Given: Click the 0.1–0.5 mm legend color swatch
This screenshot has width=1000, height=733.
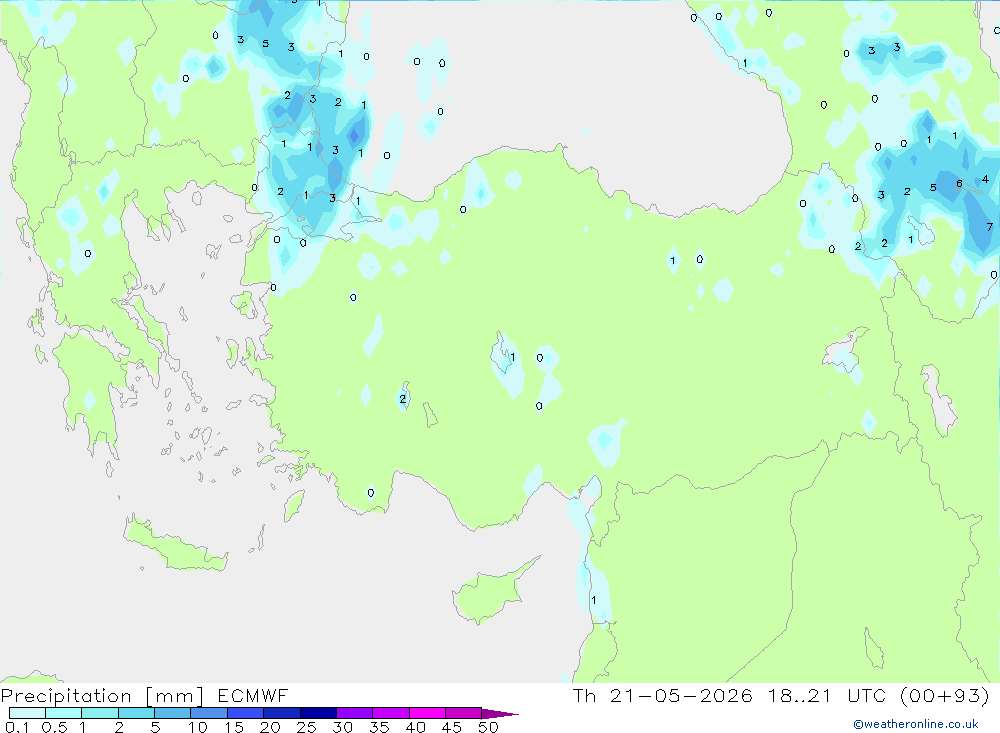Looking at the screenshot, I should (x=27, y=713).
